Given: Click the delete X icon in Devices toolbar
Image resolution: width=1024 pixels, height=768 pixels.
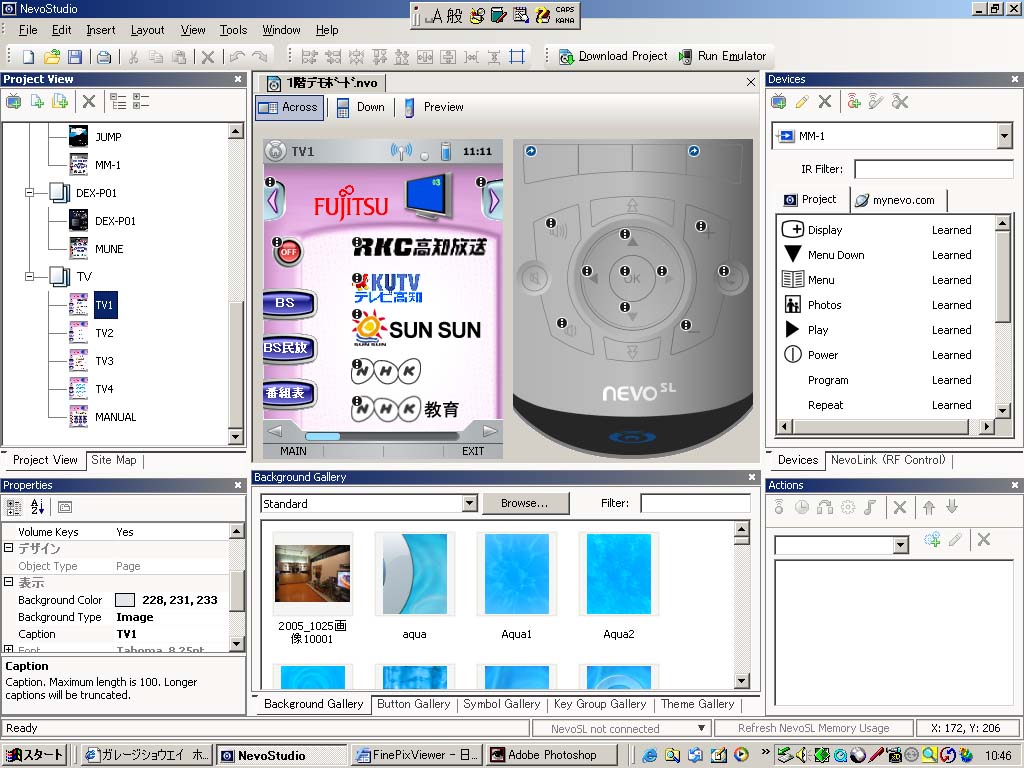Looking at the screenshot, I should [825, 101].
